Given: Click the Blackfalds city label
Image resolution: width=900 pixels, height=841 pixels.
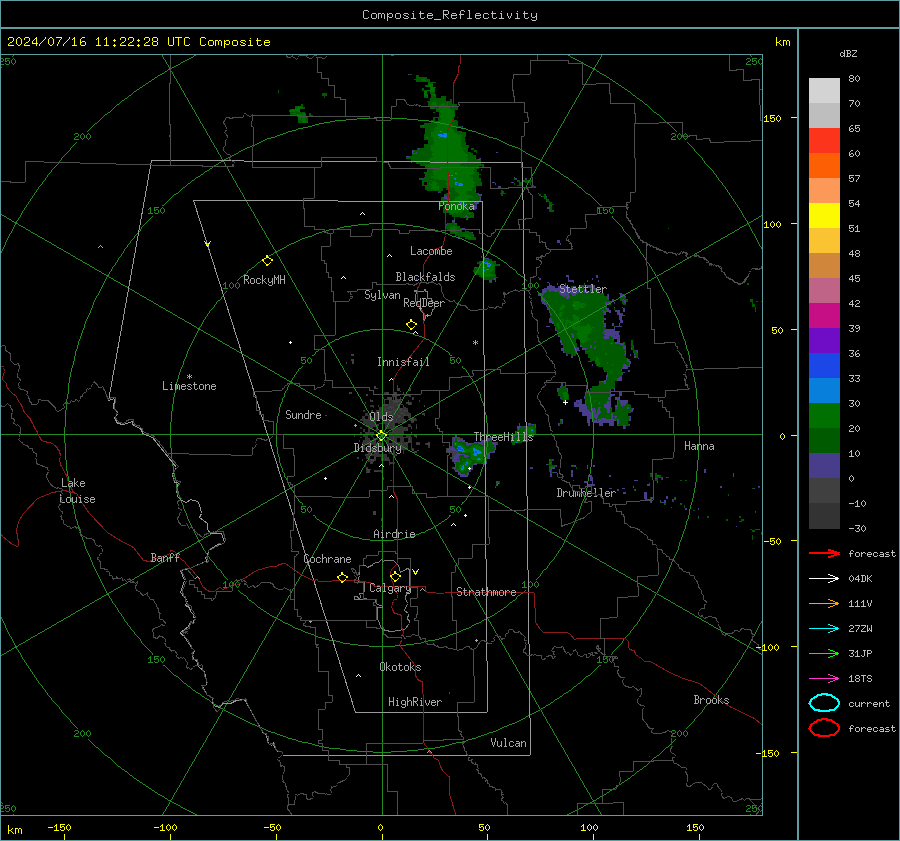Looking at the screenshot, I should [425, 277].
